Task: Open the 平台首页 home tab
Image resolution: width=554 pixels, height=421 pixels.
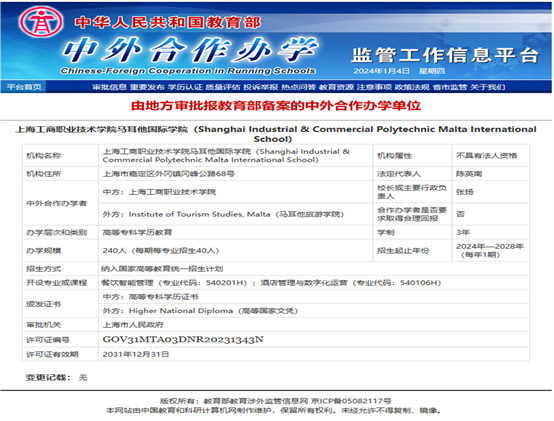Action: click(24, 87)
